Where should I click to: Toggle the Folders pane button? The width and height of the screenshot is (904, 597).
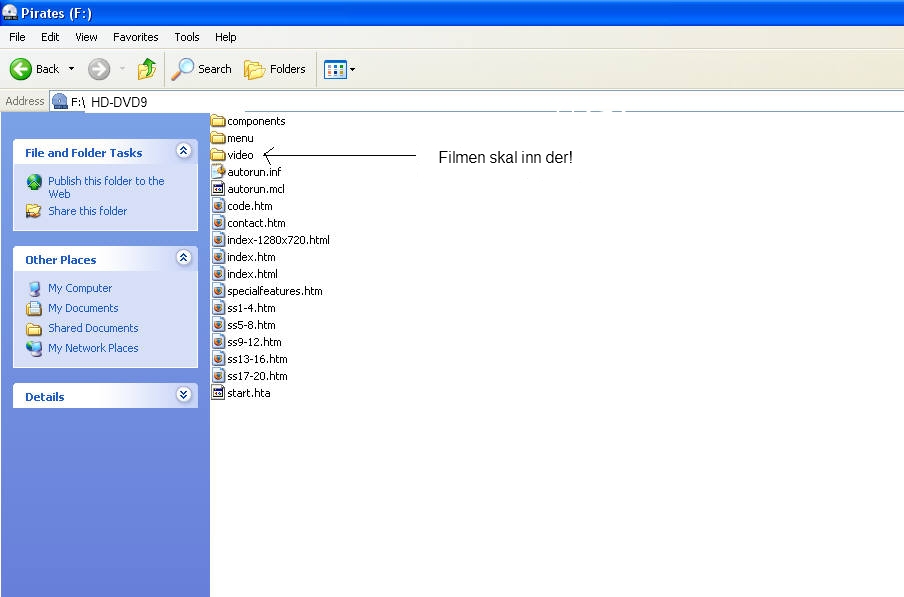(275, 69)
